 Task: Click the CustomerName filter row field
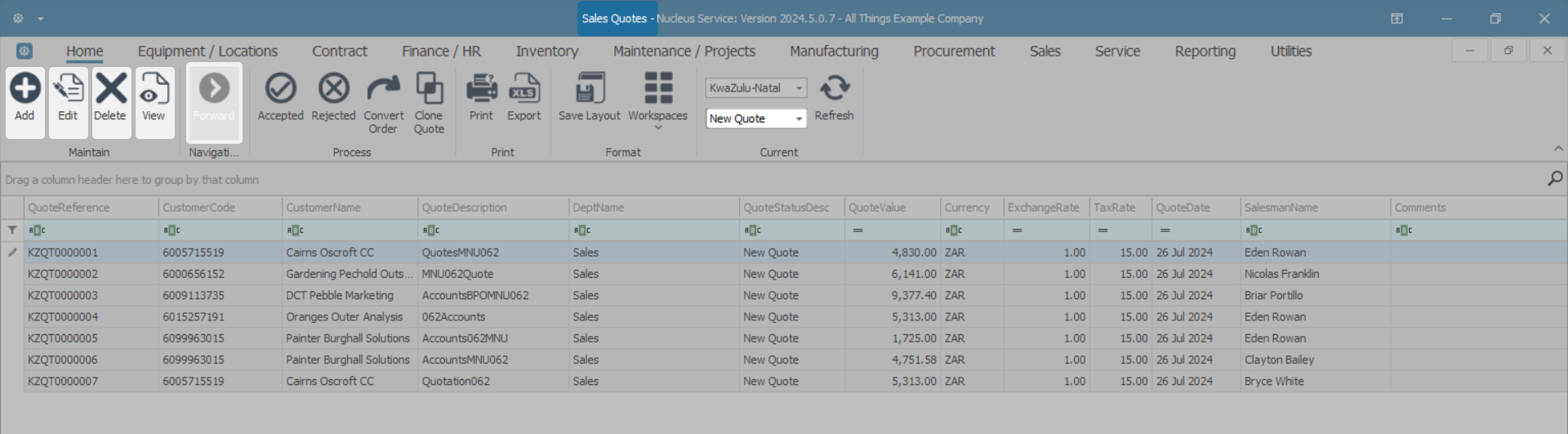pos(351,230)
